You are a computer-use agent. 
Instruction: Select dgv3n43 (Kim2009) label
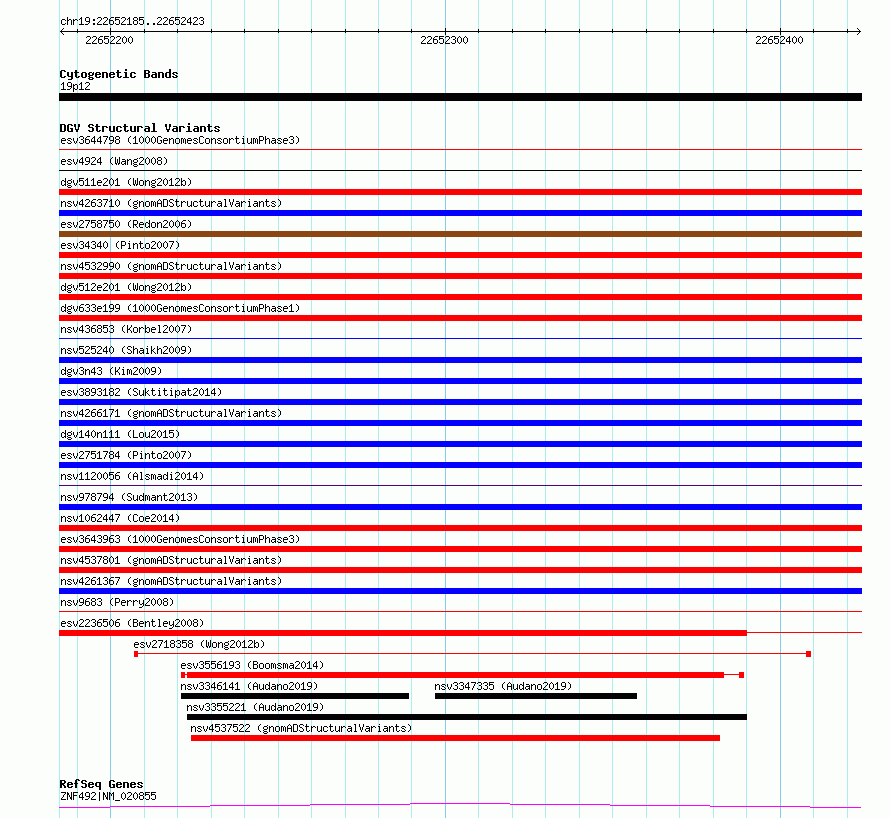pyautogui.click(x=111, y=371)
